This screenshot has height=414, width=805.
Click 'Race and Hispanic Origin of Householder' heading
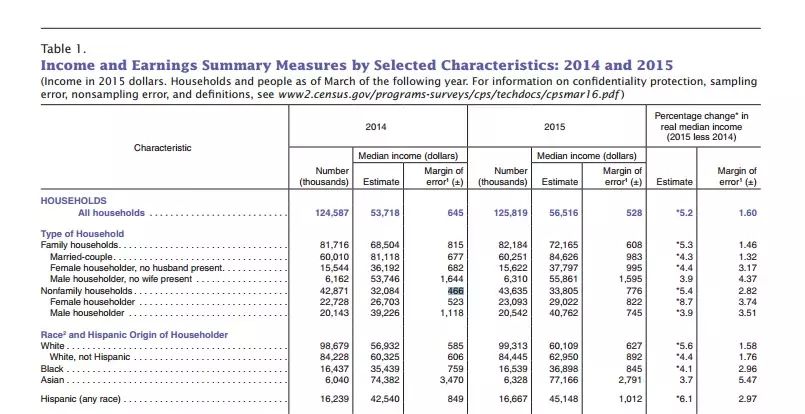click(x=134, y=335)
